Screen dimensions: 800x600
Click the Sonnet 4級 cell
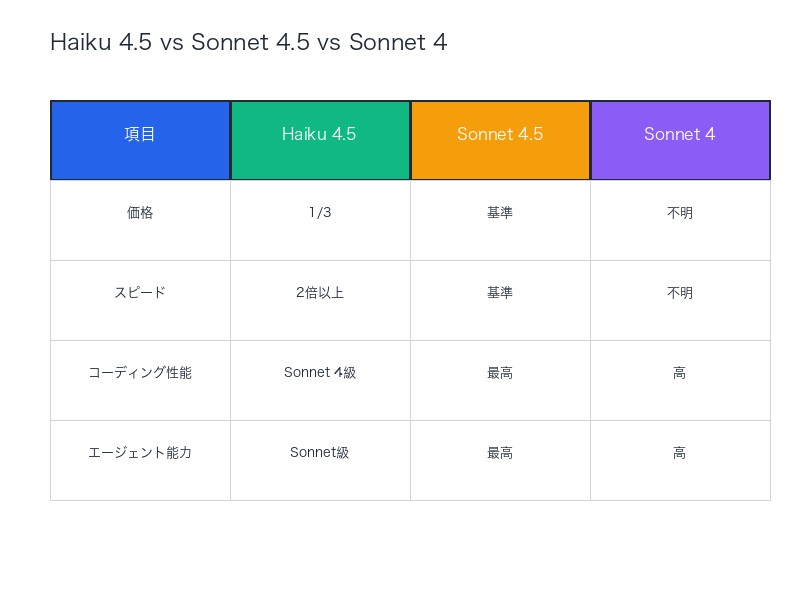tap(320, 373)
